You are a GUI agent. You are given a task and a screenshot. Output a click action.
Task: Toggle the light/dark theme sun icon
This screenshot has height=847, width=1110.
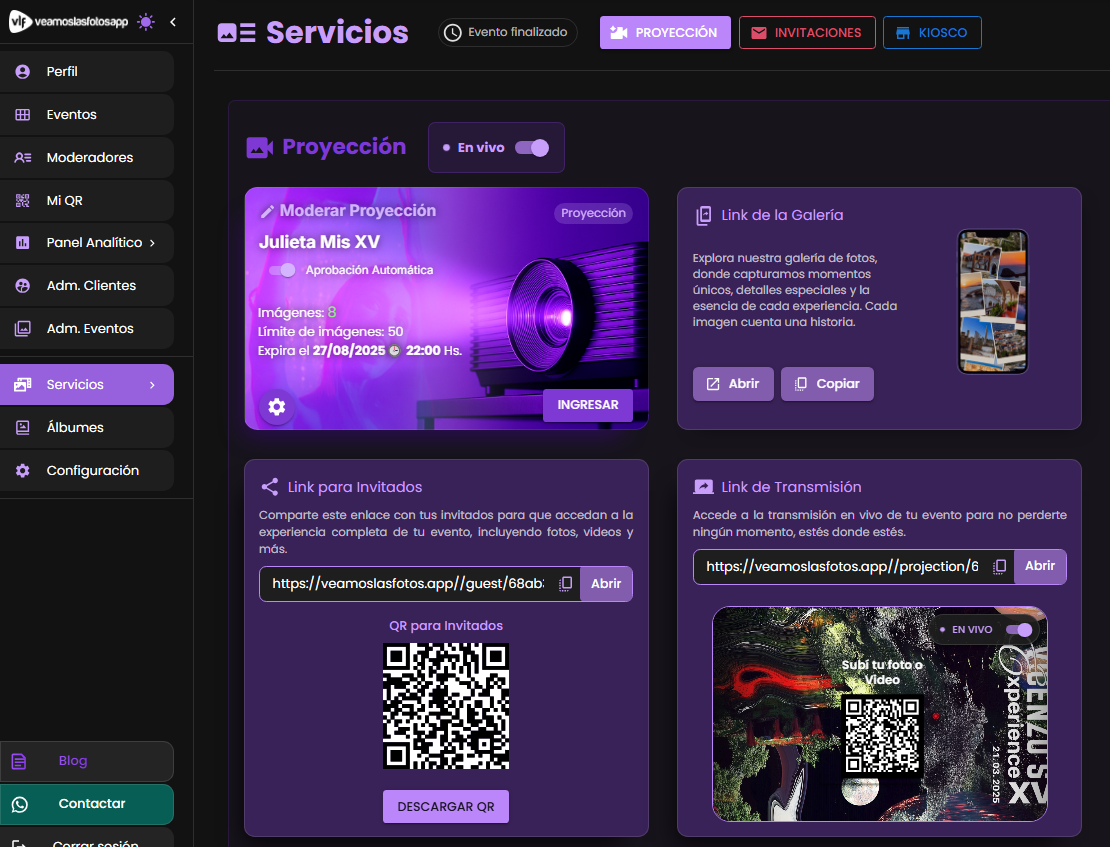[x=147, y=22]
